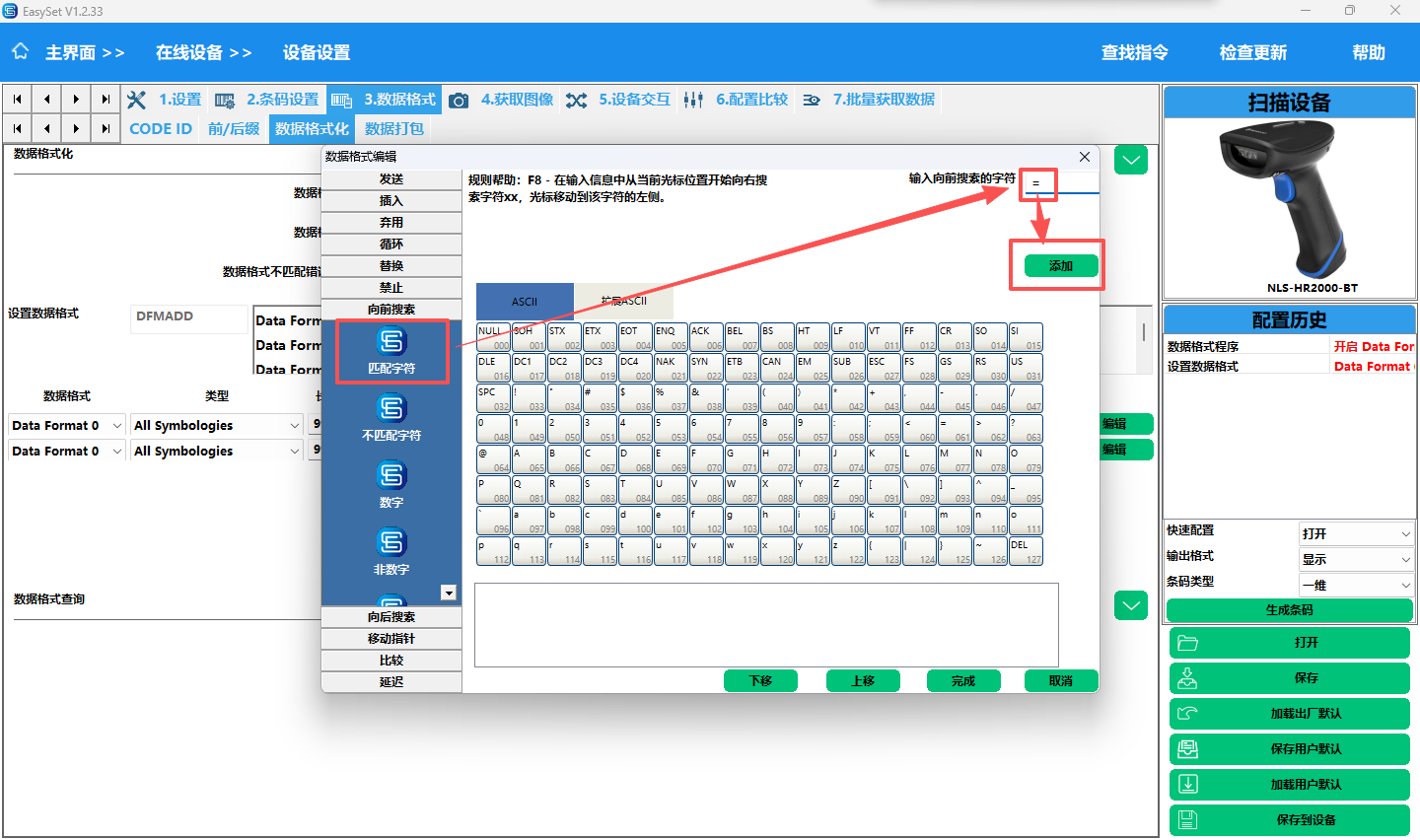Click the 保存到设备 button
This screenshot has width=1420, height=840.
pyautogui.click(x=1289, y=820)
